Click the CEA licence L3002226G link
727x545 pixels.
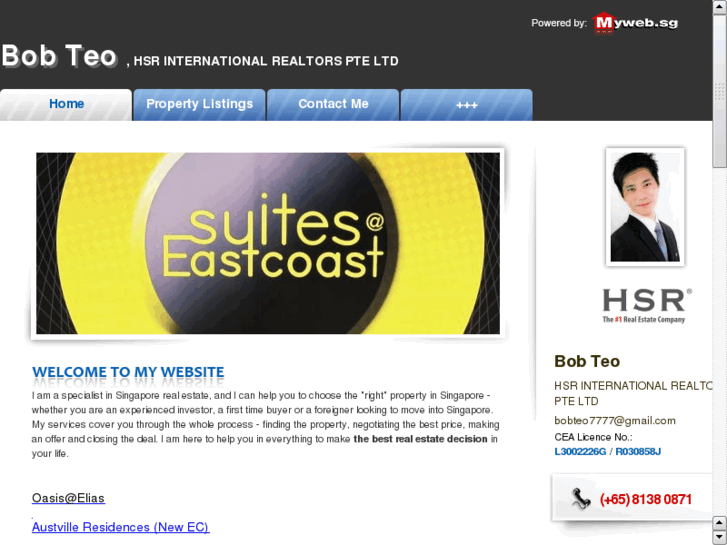pyautogui.click(x=580, y=452)
